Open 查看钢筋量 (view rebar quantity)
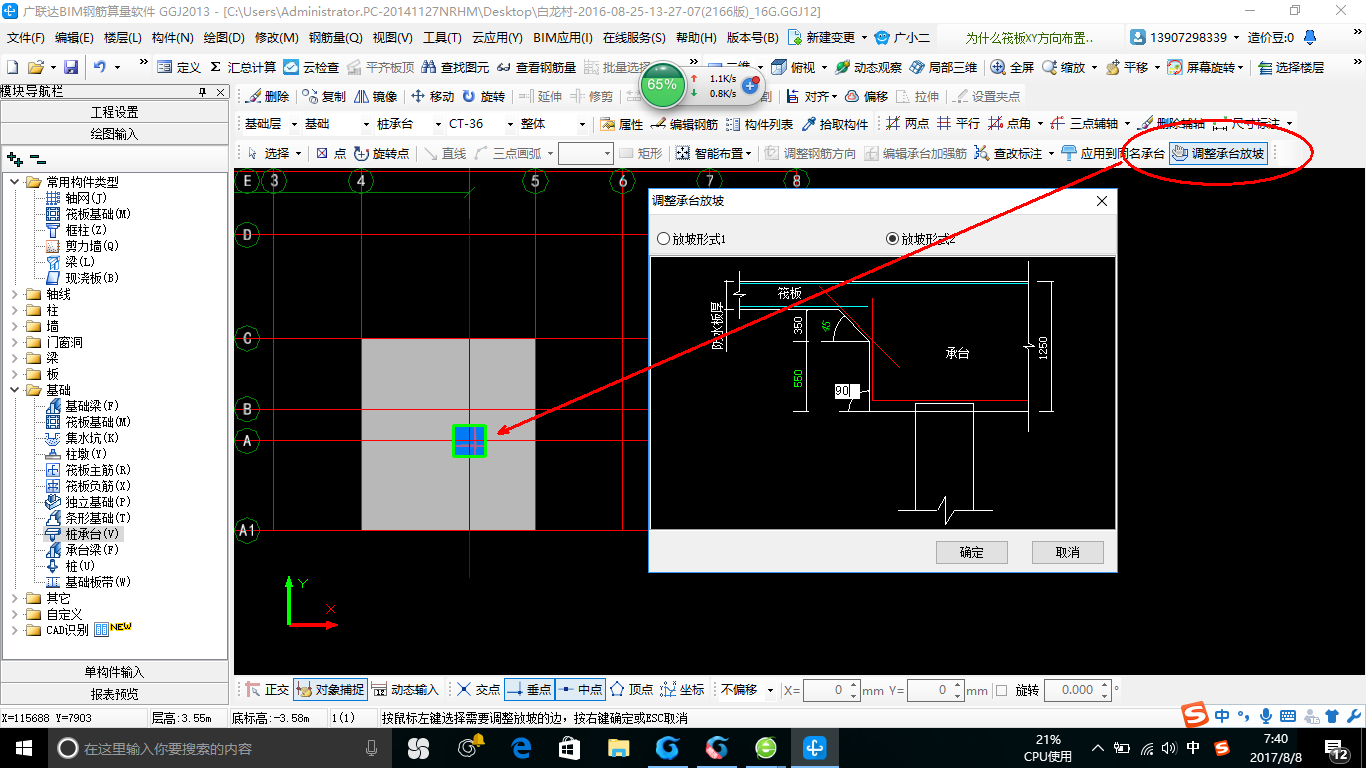This screenshot has width=1366, height=768. [x=537, y=67]
